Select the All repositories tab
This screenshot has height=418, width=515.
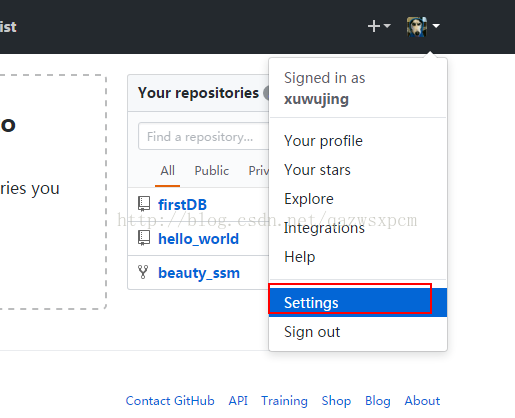(167, 171)
